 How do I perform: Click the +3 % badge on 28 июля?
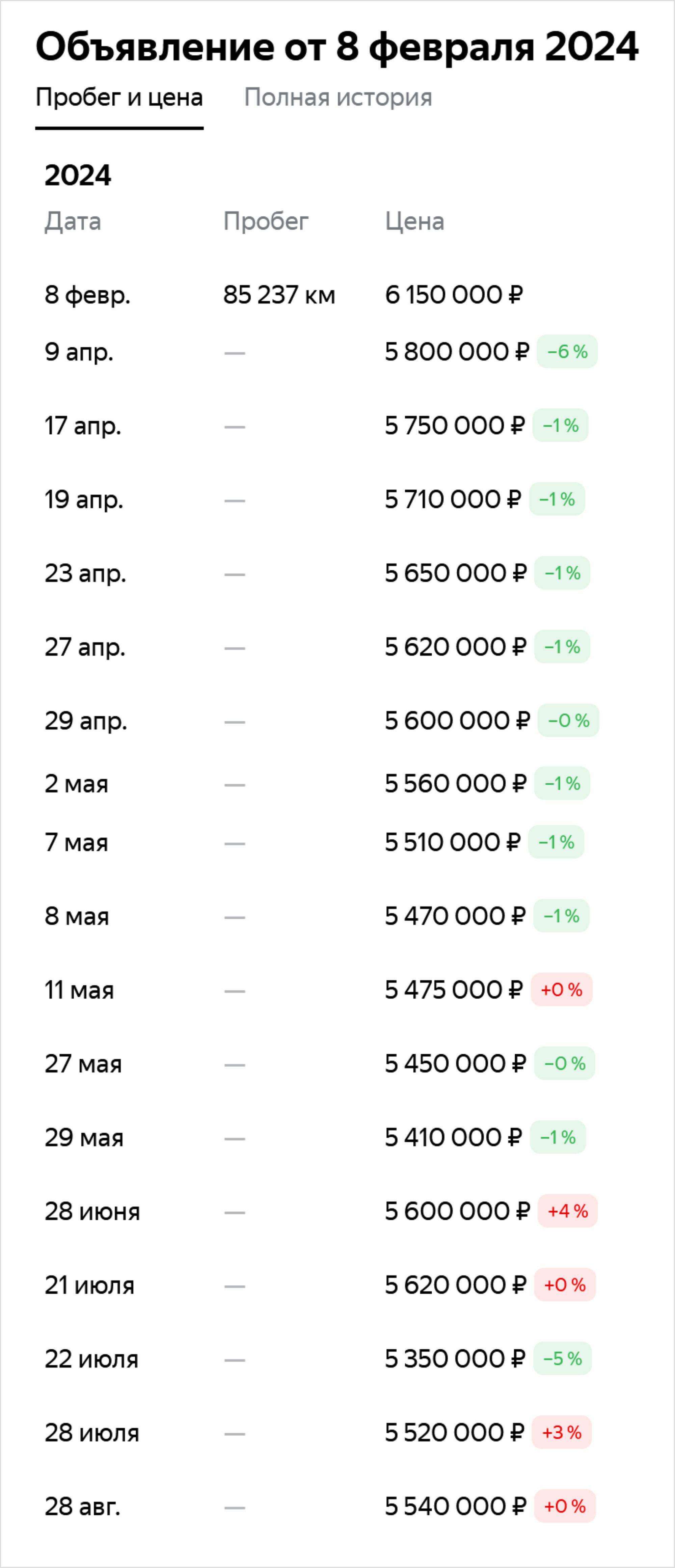562,1432
